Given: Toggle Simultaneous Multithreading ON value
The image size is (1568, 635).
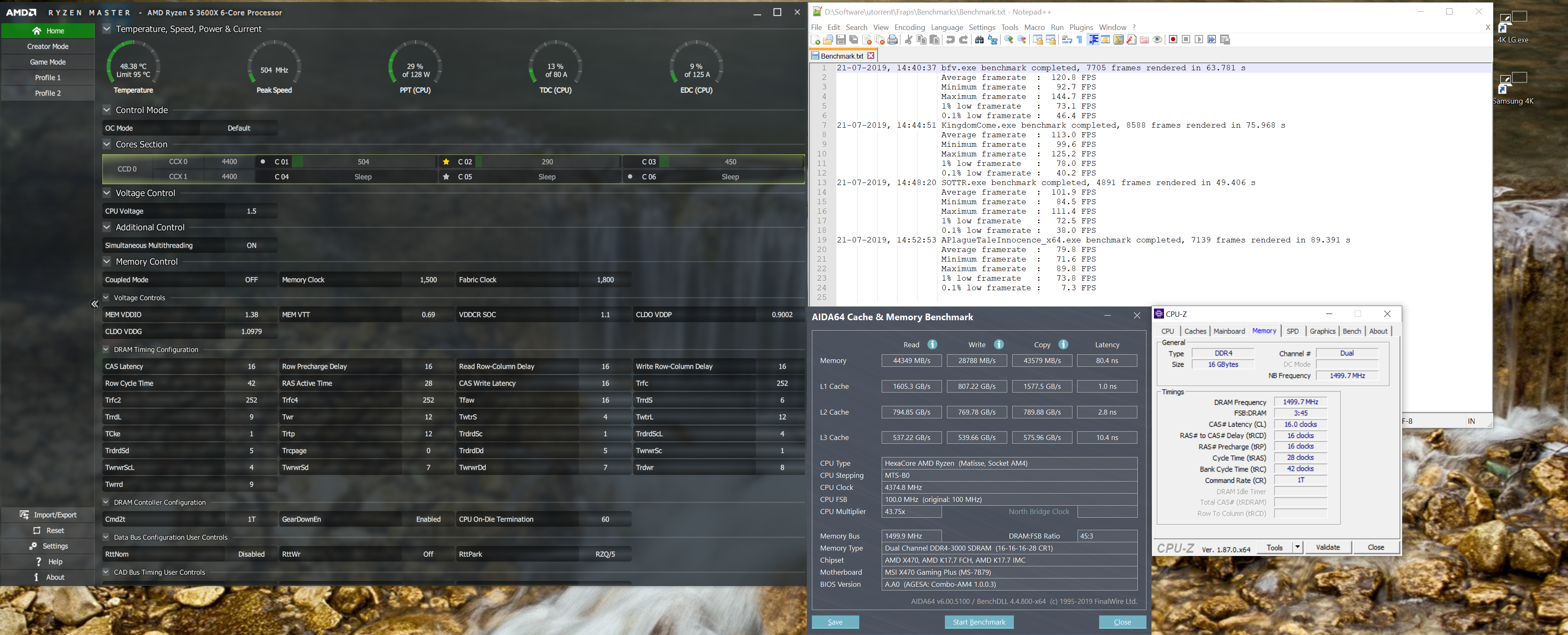Looking at the screenshot, I should [x=251, y=245].
